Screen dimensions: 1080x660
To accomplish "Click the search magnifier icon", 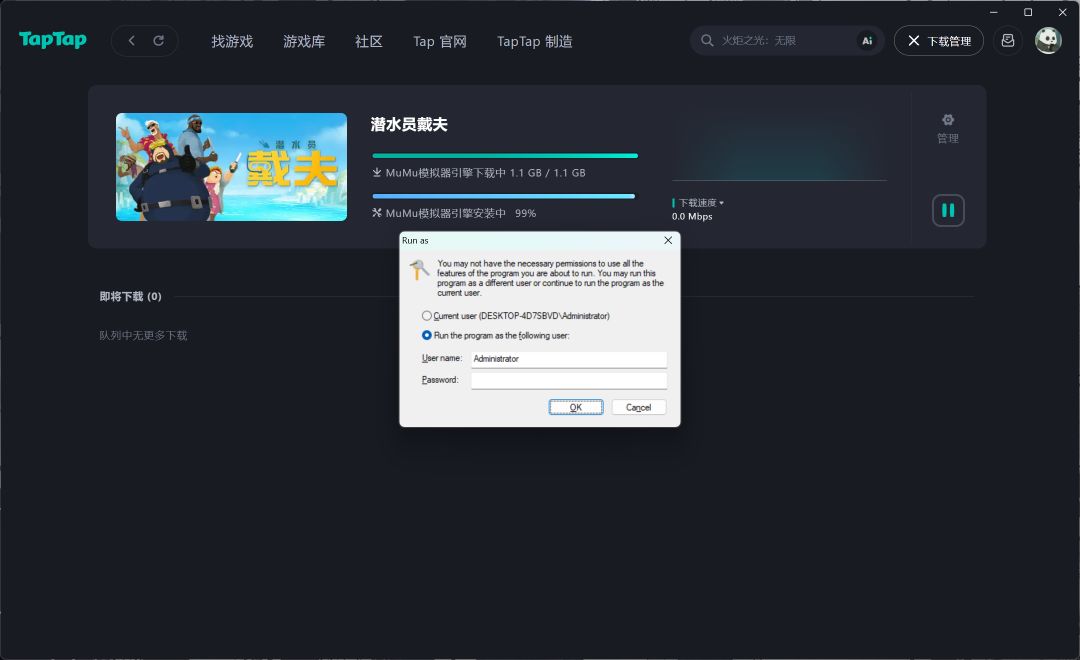I will click(707, 41).
